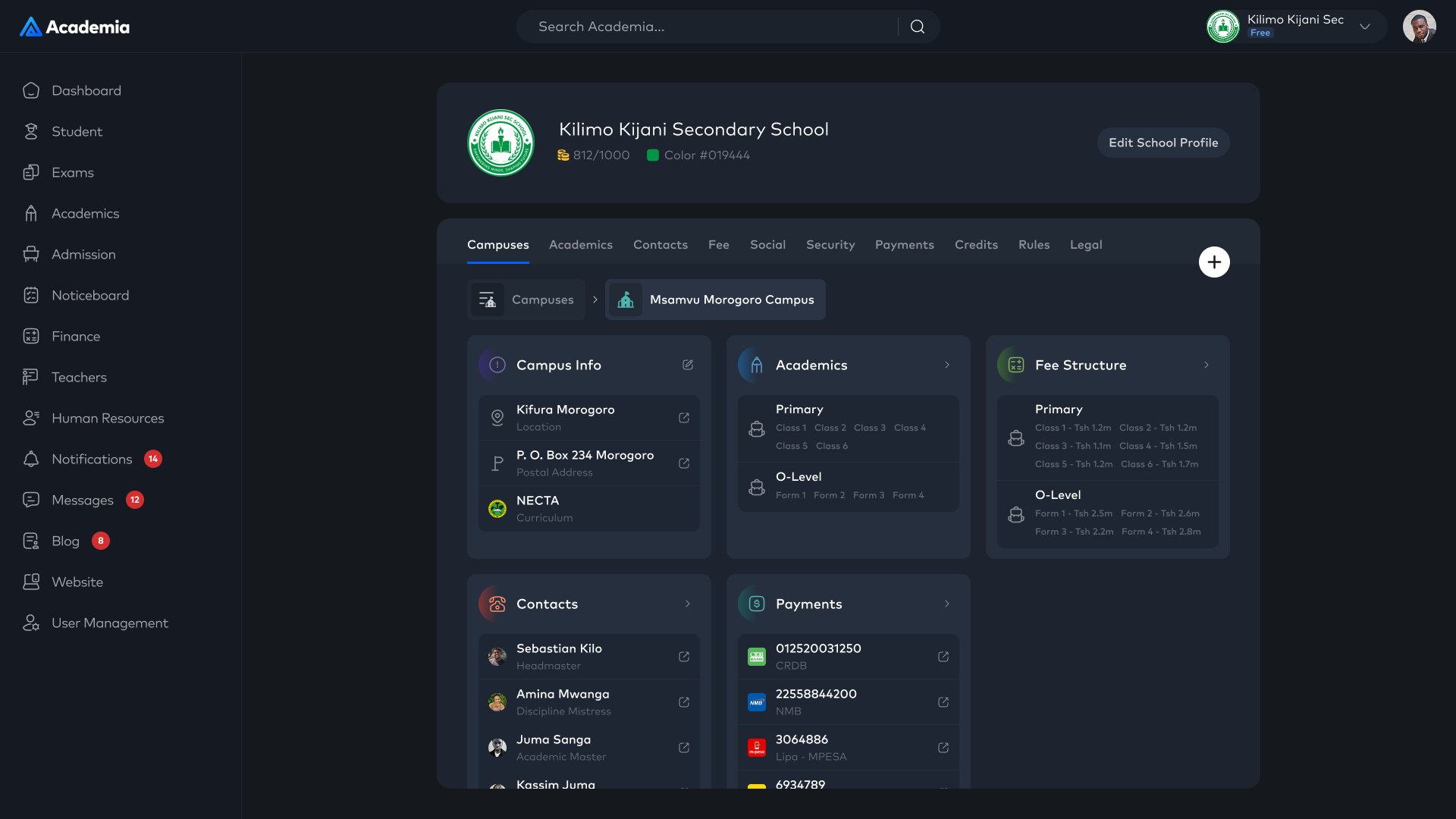Screen dimensions: 1456x819
Task: Click the search magnifier icon
Action: [918, 27]
